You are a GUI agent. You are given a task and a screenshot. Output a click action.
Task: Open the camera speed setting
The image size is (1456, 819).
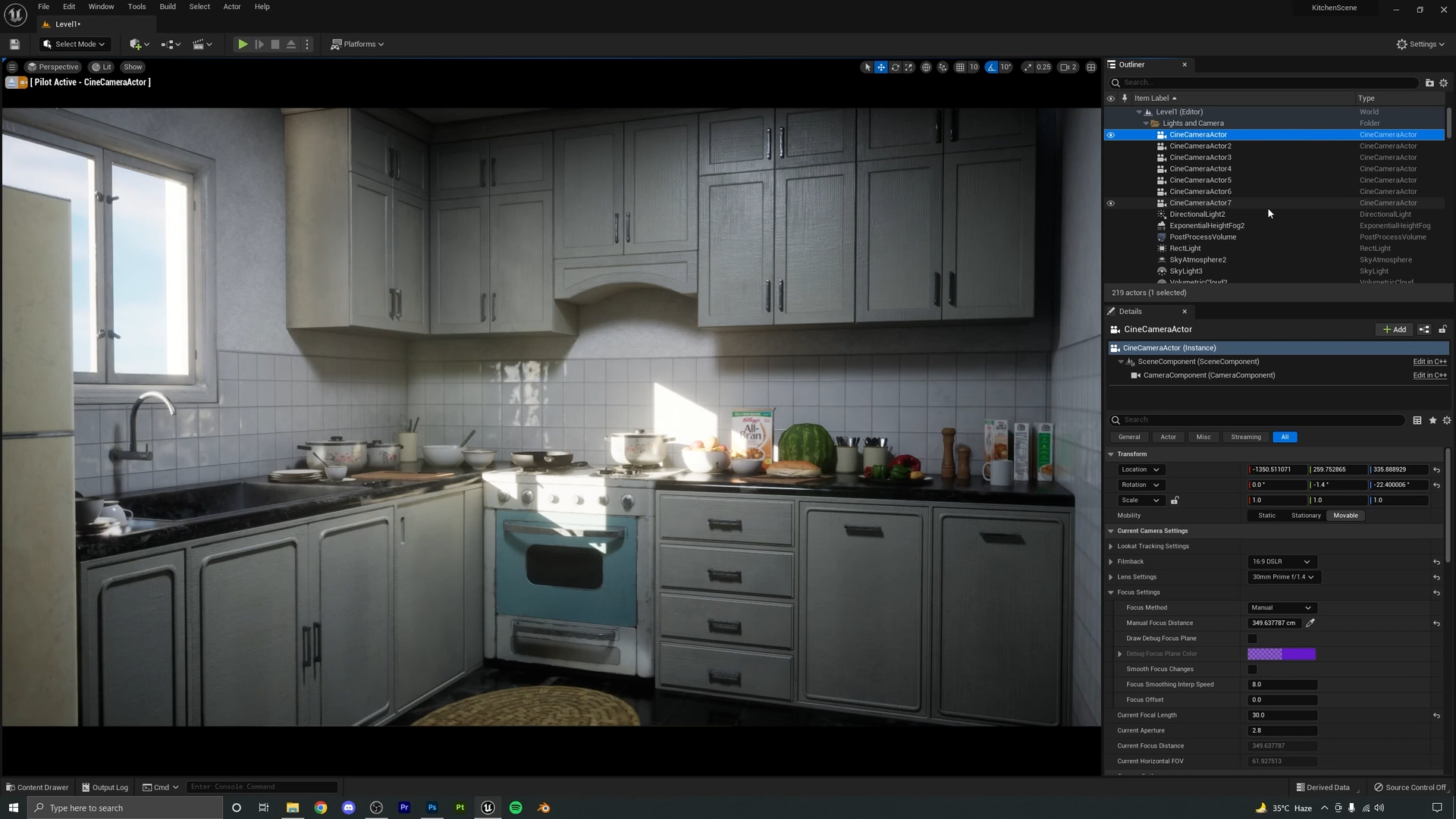[x=1068, y=67]
